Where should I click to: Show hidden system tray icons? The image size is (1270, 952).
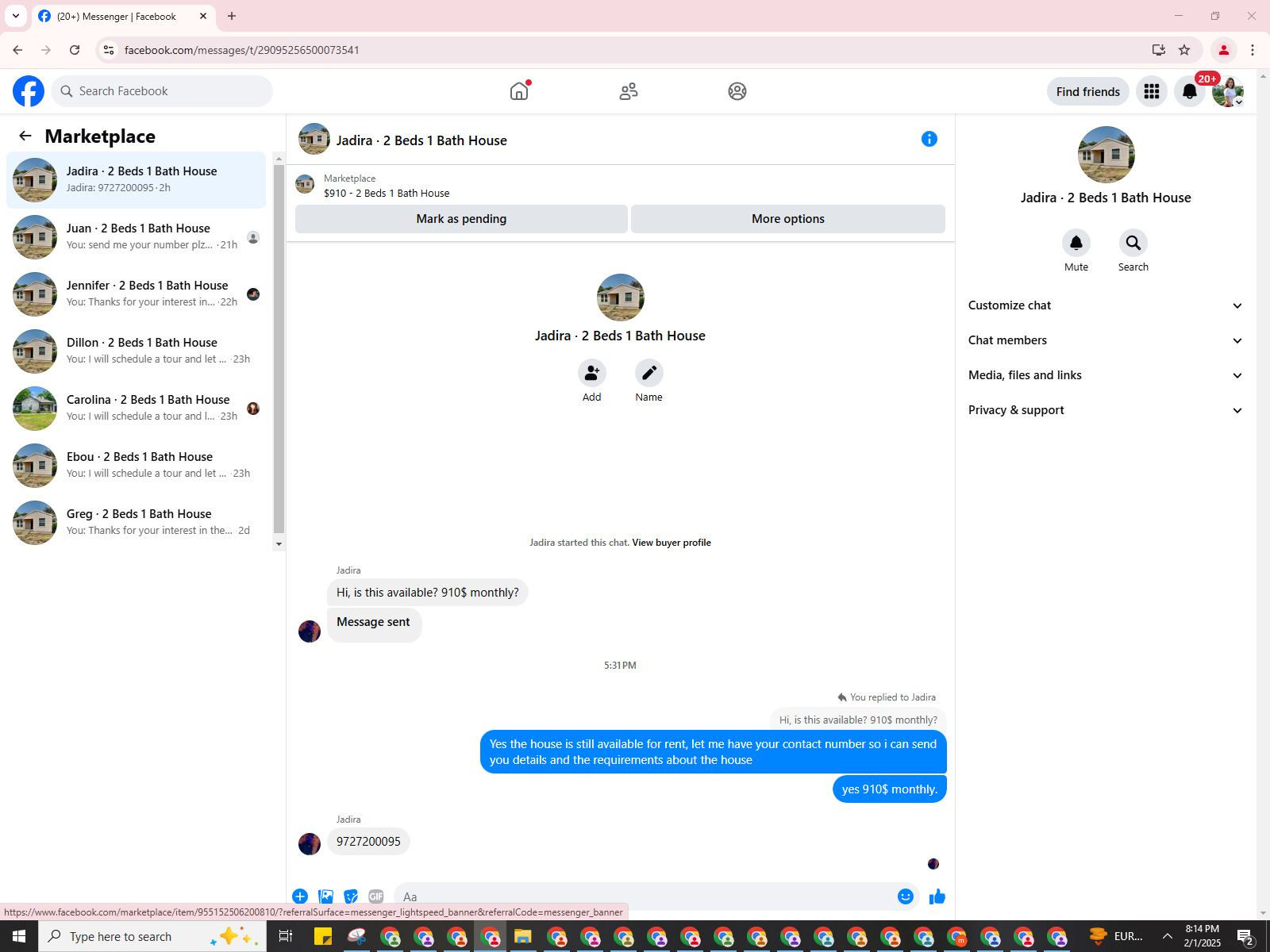[1167, 936]
